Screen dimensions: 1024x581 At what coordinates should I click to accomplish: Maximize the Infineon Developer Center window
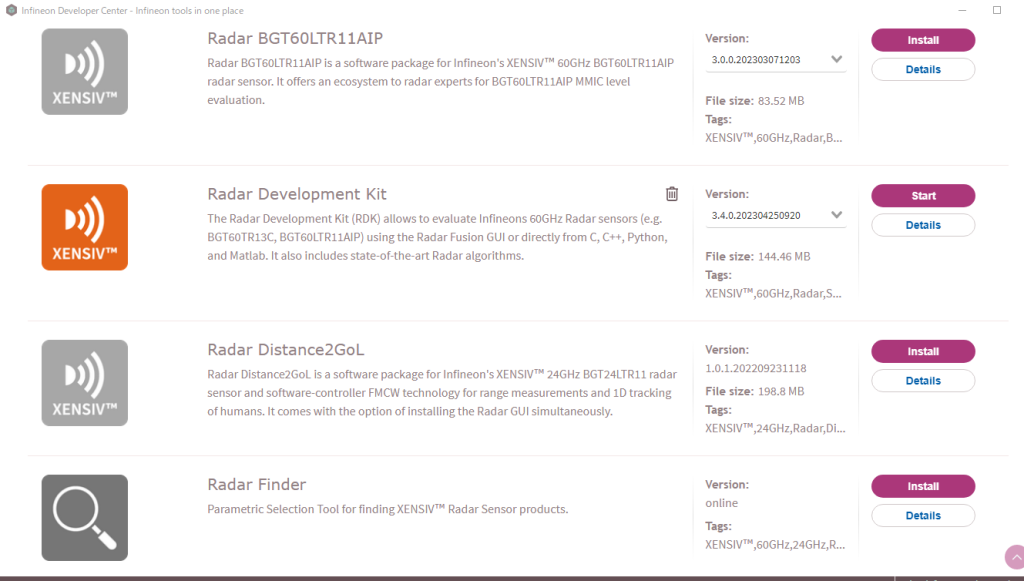pyautogui.click(x=996, y=10)
